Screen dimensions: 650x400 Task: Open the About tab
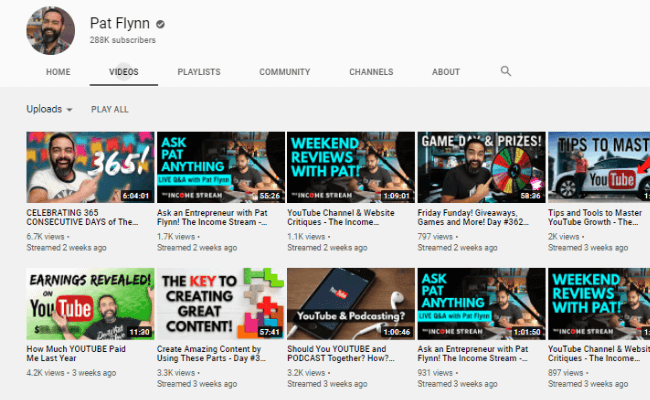point(446,72)
